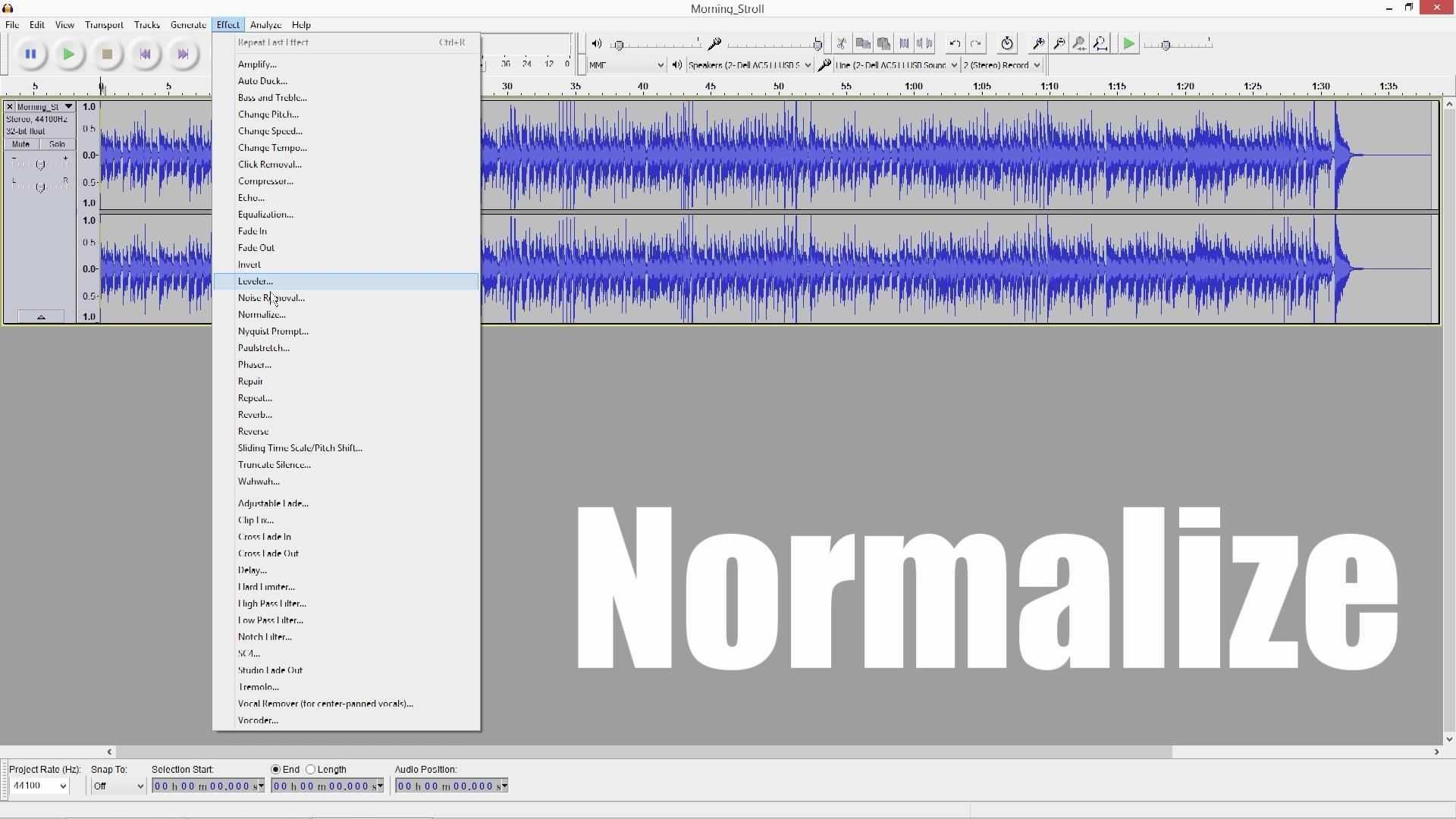Open the Analyze menu
Screen dimensions: 1456x819
click(265, 24)
